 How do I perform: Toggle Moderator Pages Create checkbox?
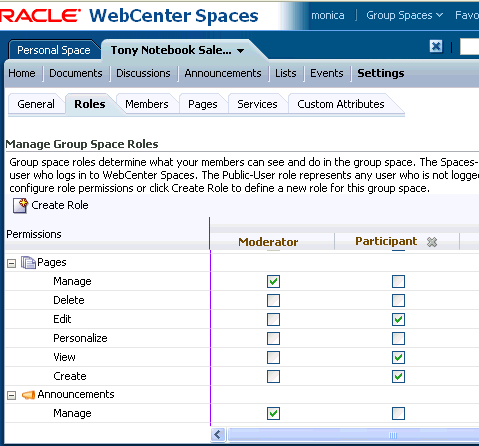273,376
